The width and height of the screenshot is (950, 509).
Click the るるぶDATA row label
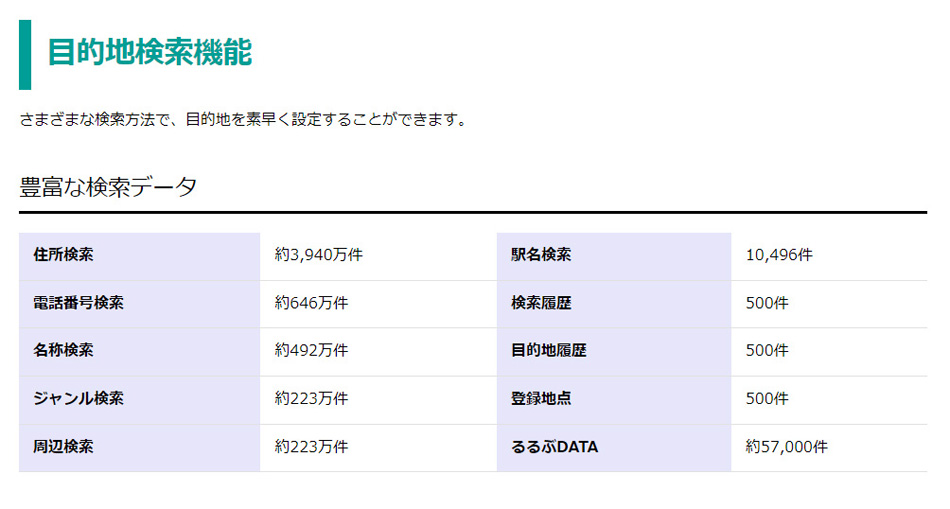[x=554, y=447]
